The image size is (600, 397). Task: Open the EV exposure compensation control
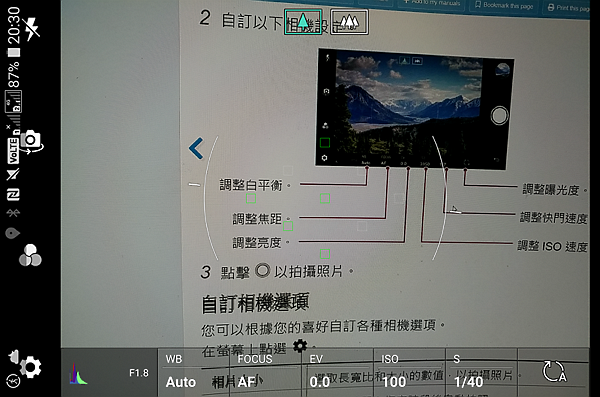(337, 372)
